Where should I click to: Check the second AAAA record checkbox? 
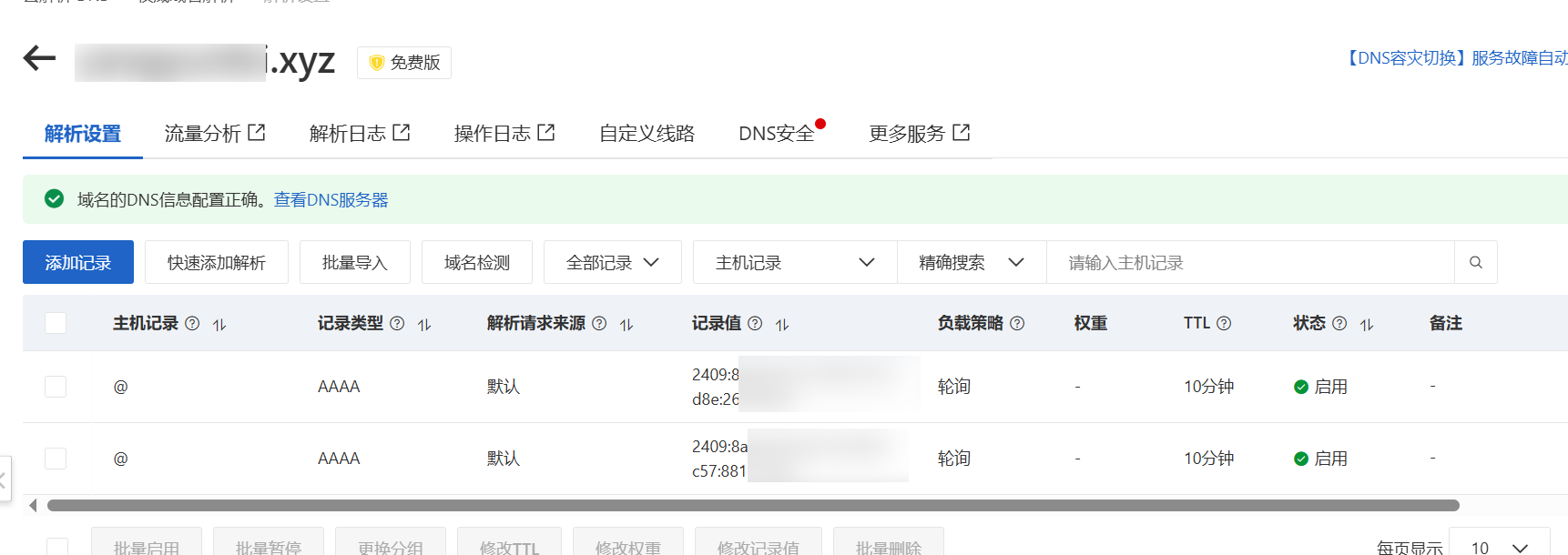coord(56,459)
